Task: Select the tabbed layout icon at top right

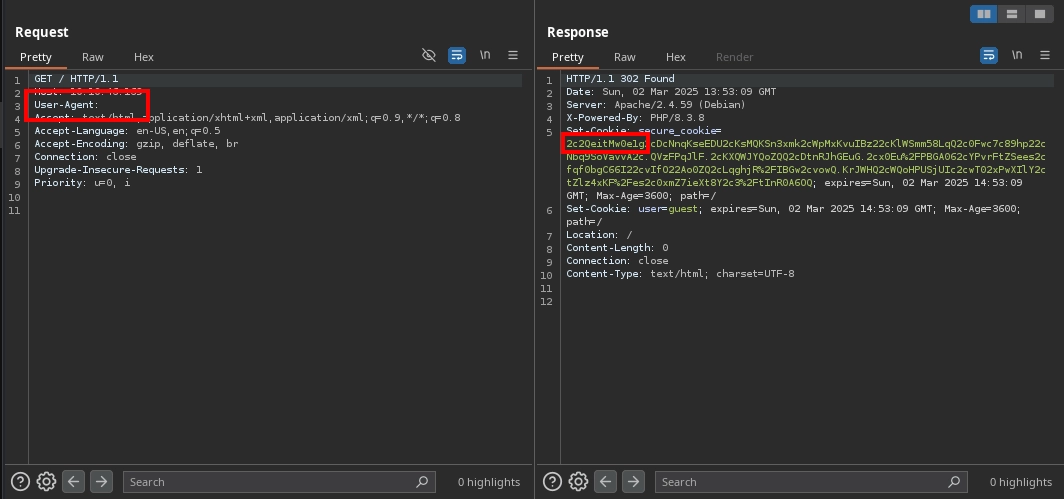Action: [1040, 14]
